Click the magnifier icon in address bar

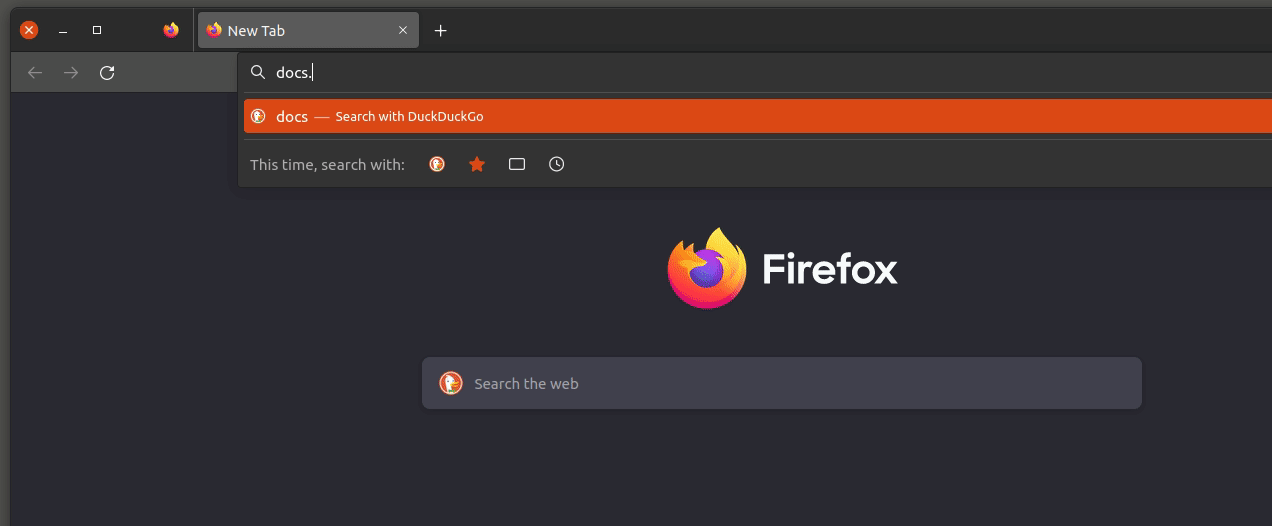click(x=257, y=72)
